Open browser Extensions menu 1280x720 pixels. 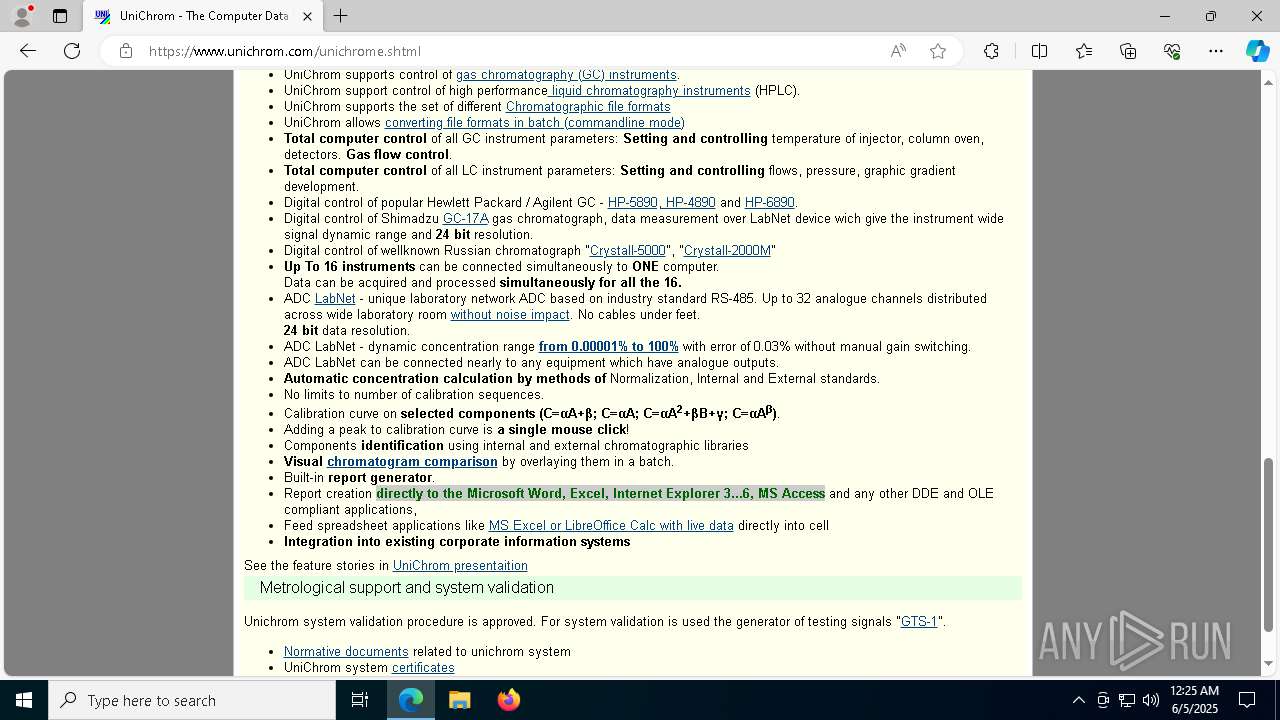(991, 51)
